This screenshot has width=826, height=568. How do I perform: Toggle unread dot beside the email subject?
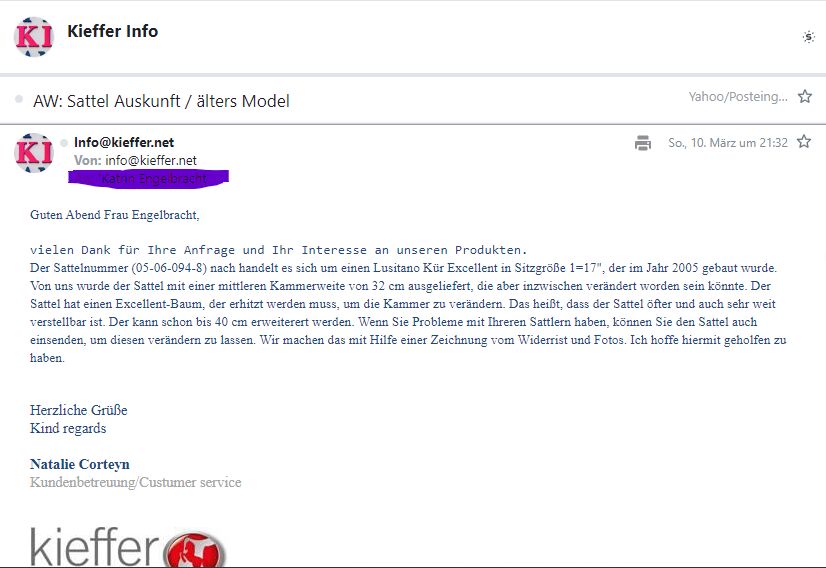[x=19, y=100]
